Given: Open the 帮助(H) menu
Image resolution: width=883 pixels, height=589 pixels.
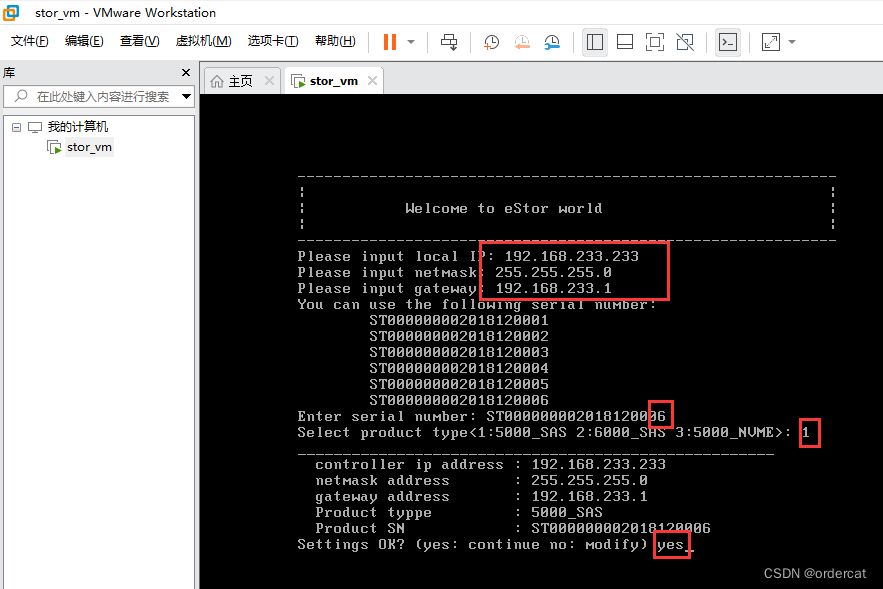Looking at the screenshot, I should click(x=335, y=41).
